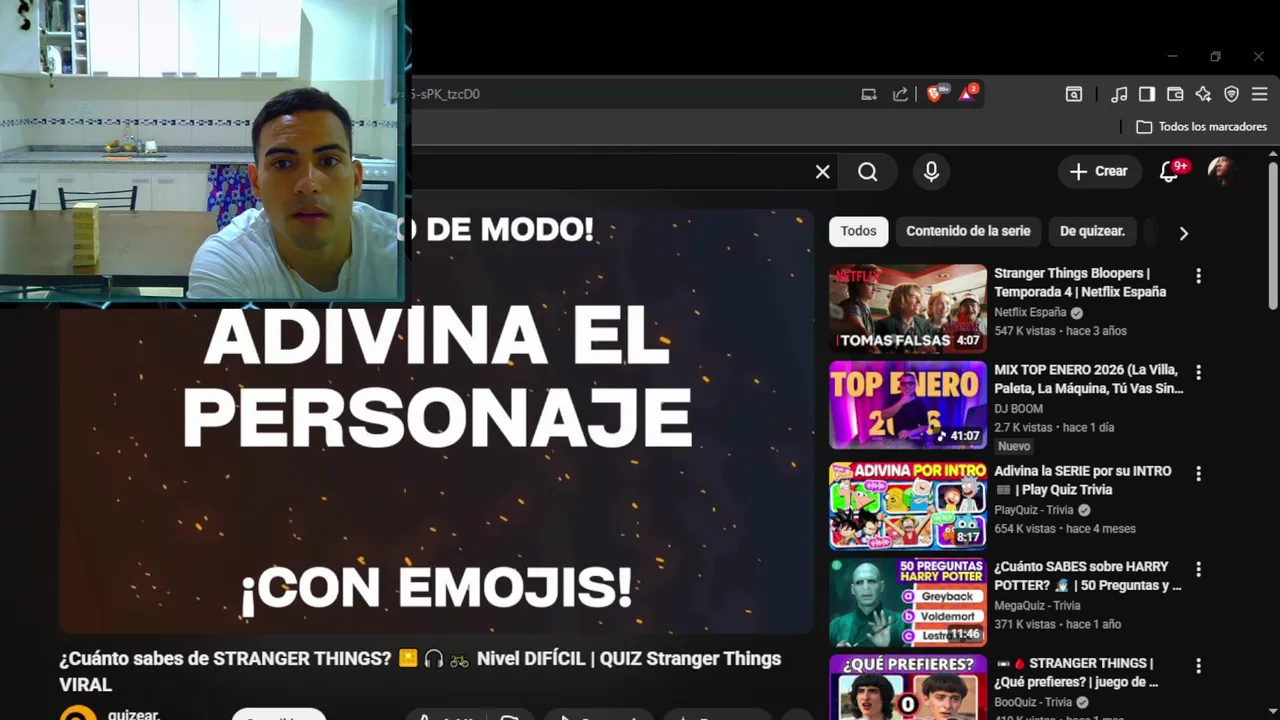Start voice search with microphone
Viewport: 1280px width, 720px height.
coord(931,172)
